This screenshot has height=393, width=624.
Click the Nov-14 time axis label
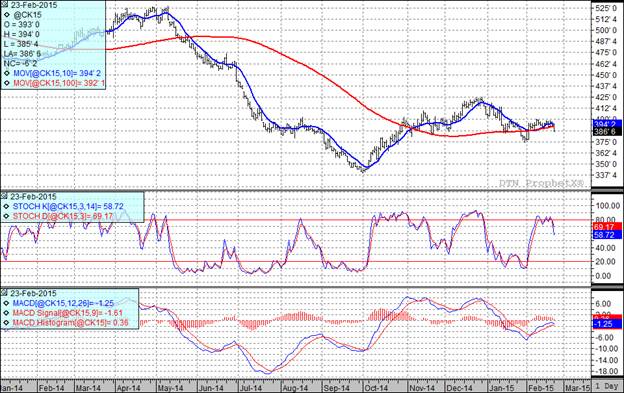(x=422, y=387)
